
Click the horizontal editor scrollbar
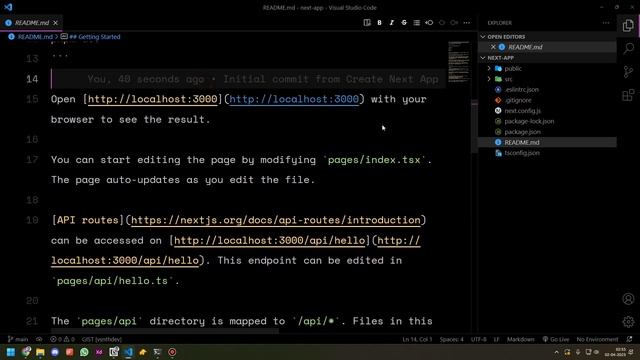pos(165,331)
